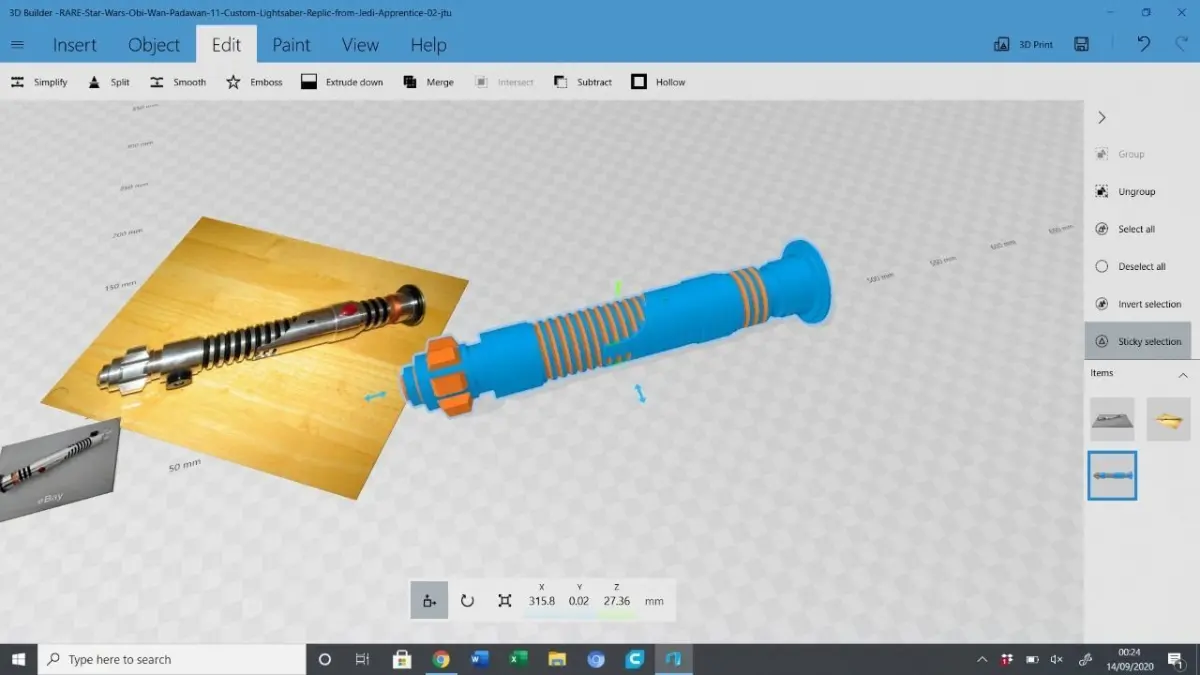Image resolution: width=1200 pixels, height=675 pixels.
Task: Select the grey lightsaber photo item thumbnail
Action: coord(1112,419)
